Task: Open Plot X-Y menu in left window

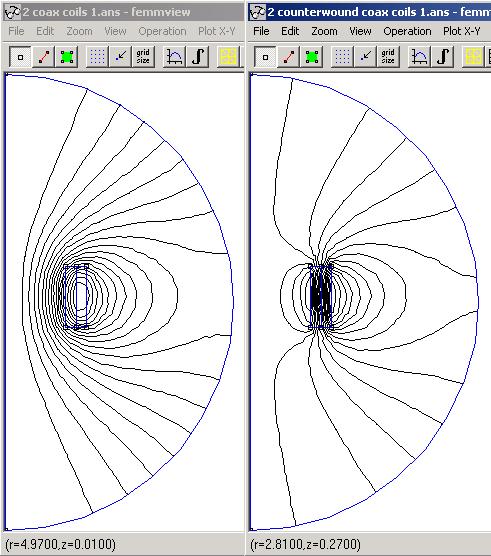Action: point(217,31)
